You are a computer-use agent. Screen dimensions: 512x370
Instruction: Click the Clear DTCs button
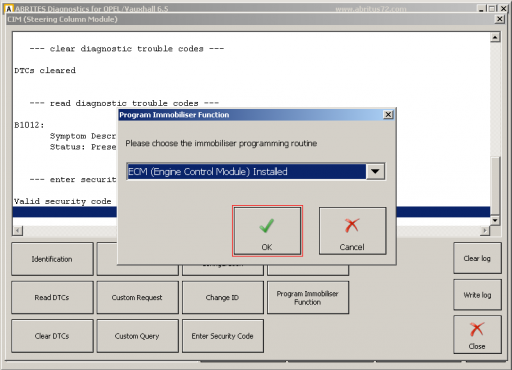click(52, 336)
